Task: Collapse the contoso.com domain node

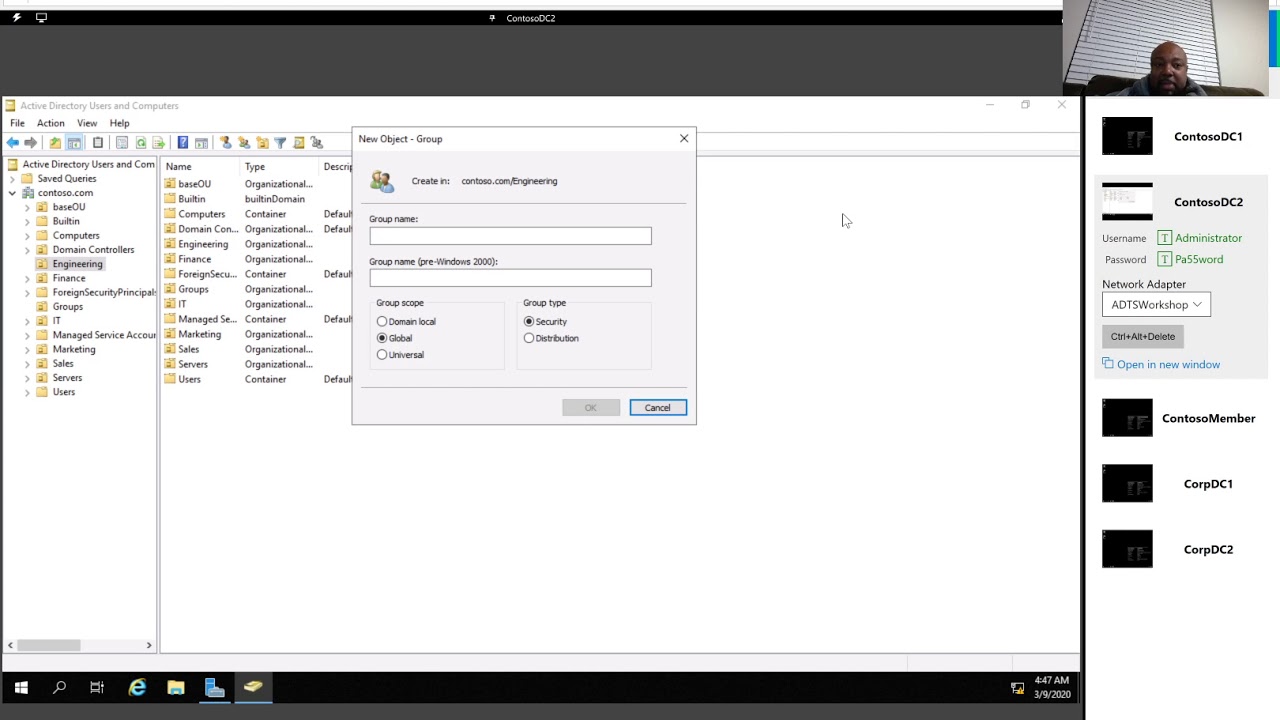Action: click(13, 193)
